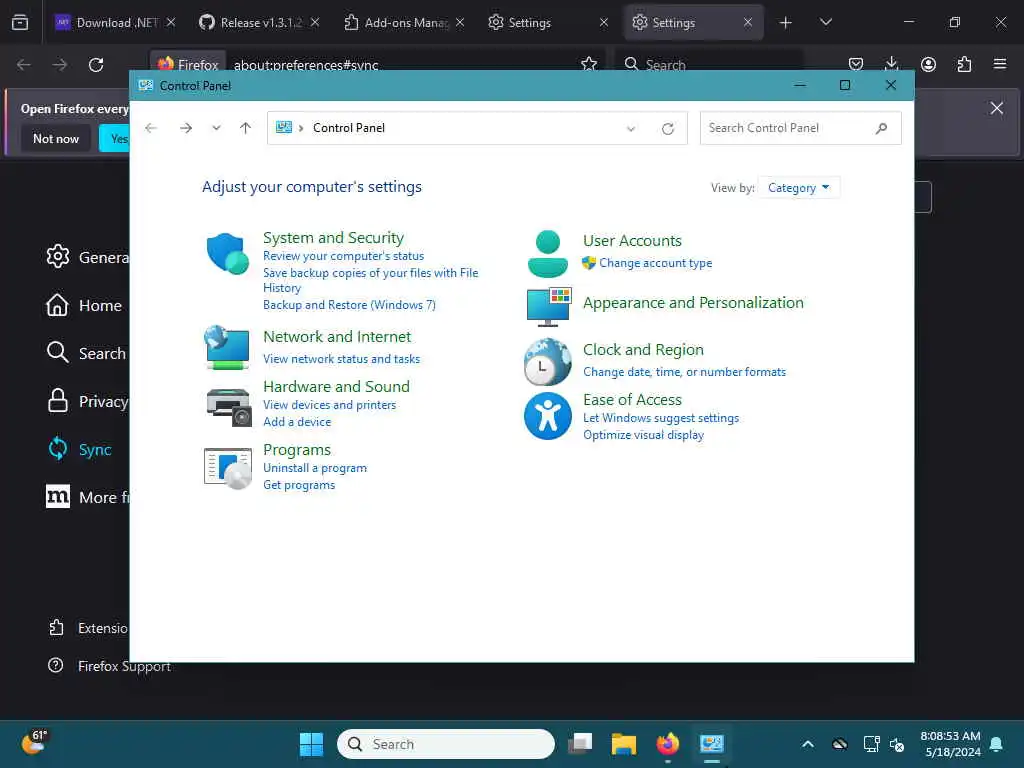Open the Hardware and Sound printer icon

229,407
